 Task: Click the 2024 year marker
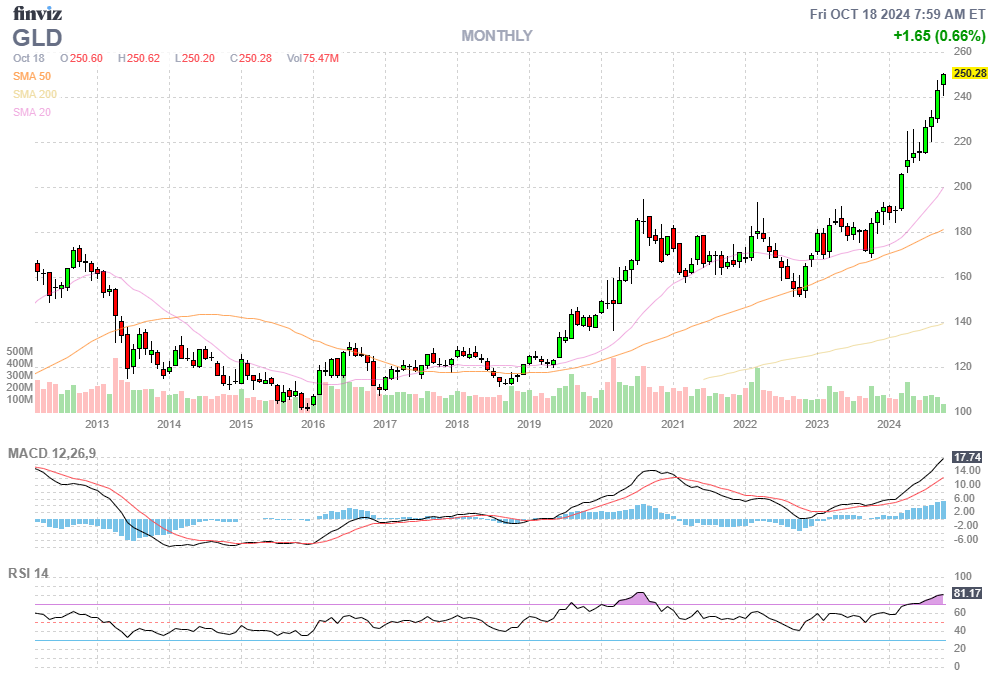click(888, 424)
